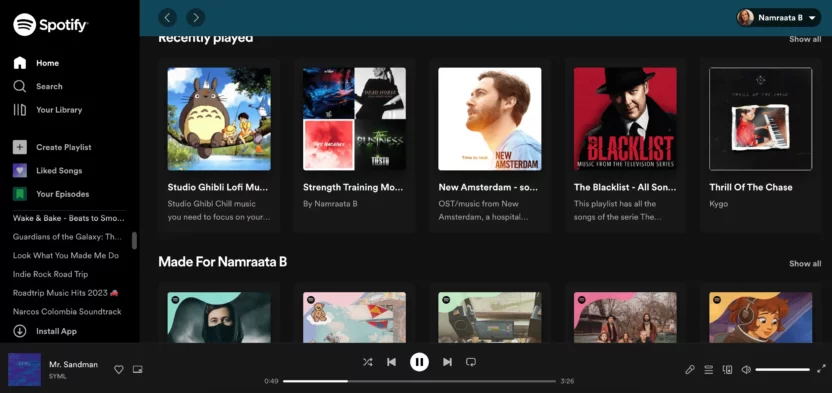832x393 pixels.
Task: Click the now playing album art
Action: 24,370
